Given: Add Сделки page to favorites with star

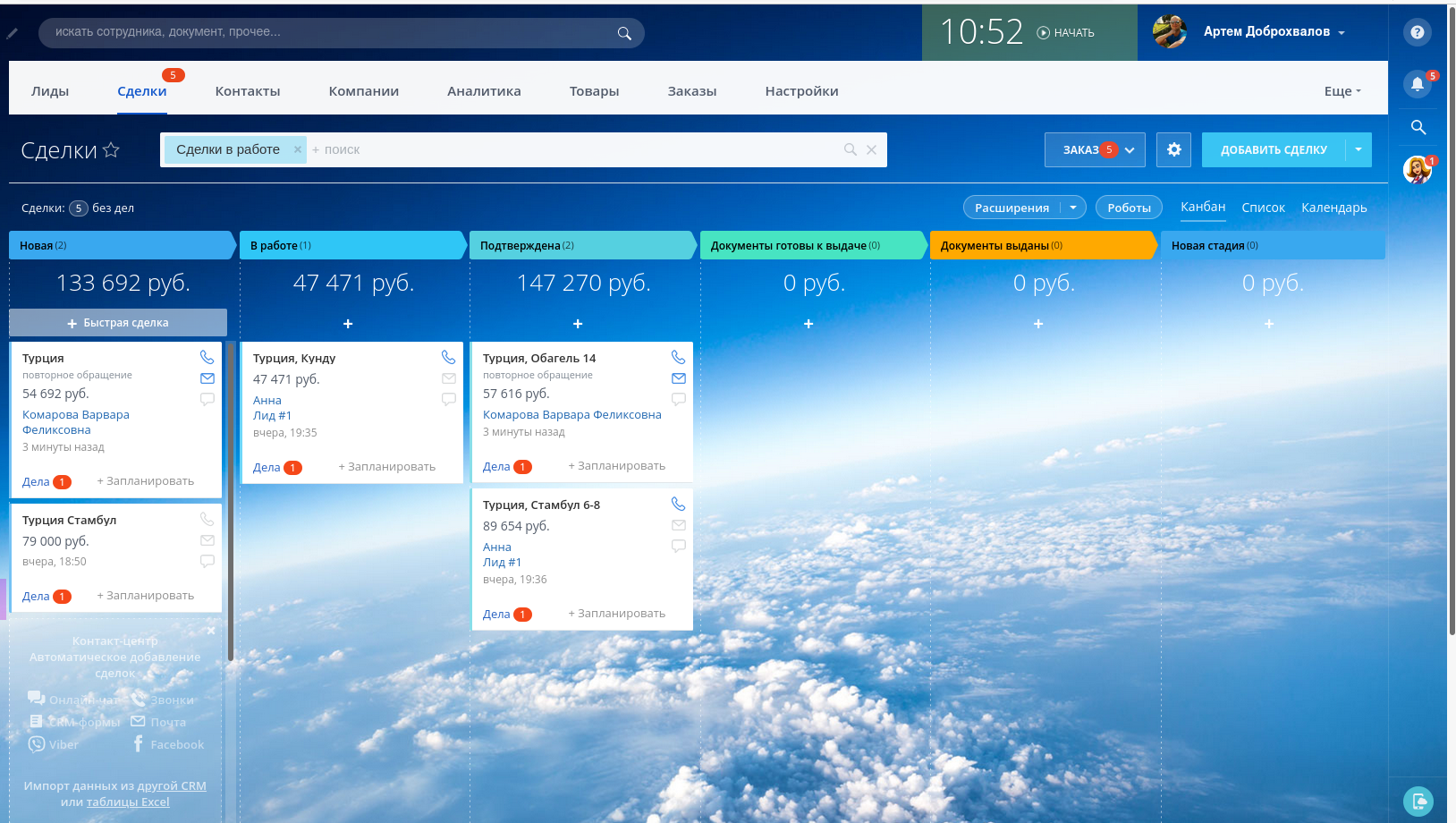Looking at the screenshot, I should 111,149.
